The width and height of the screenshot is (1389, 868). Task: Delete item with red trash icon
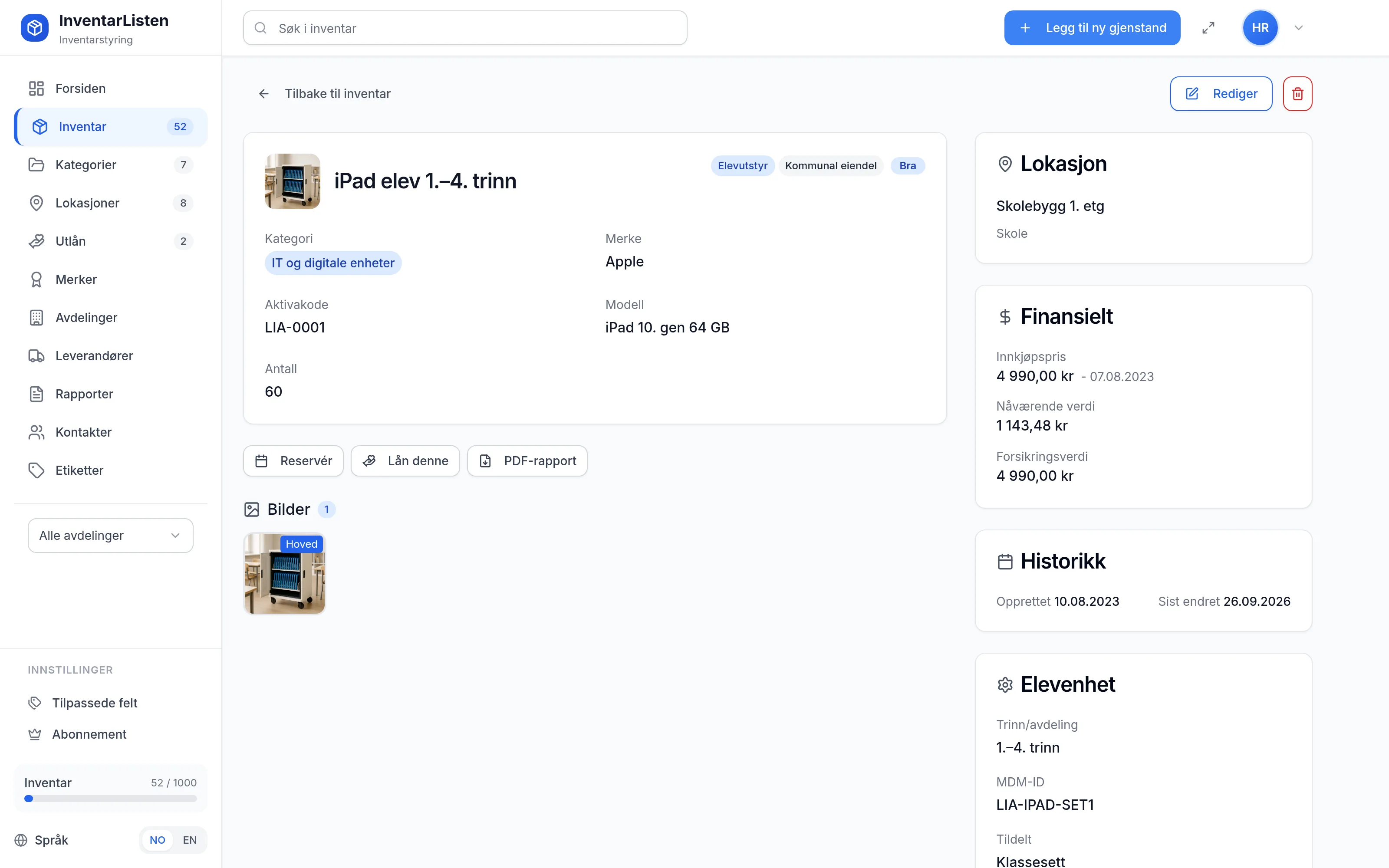1297,94
